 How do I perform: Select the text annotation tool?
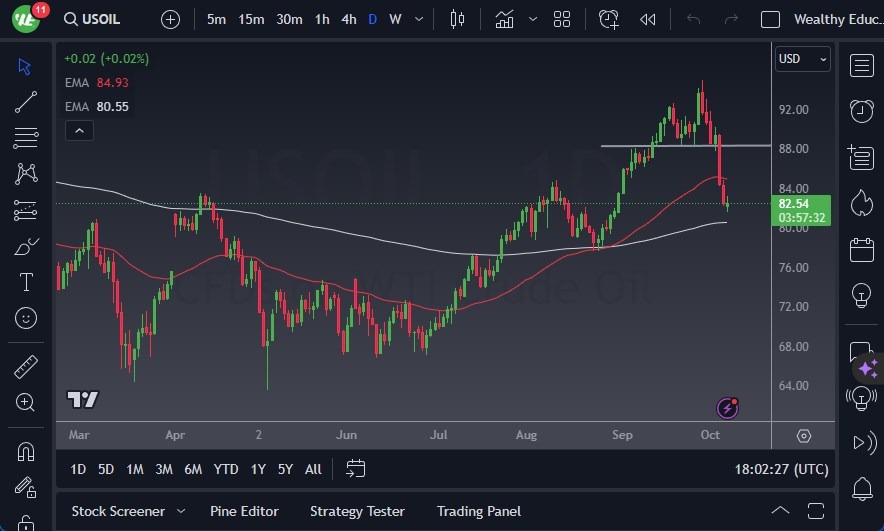[26, 282]
